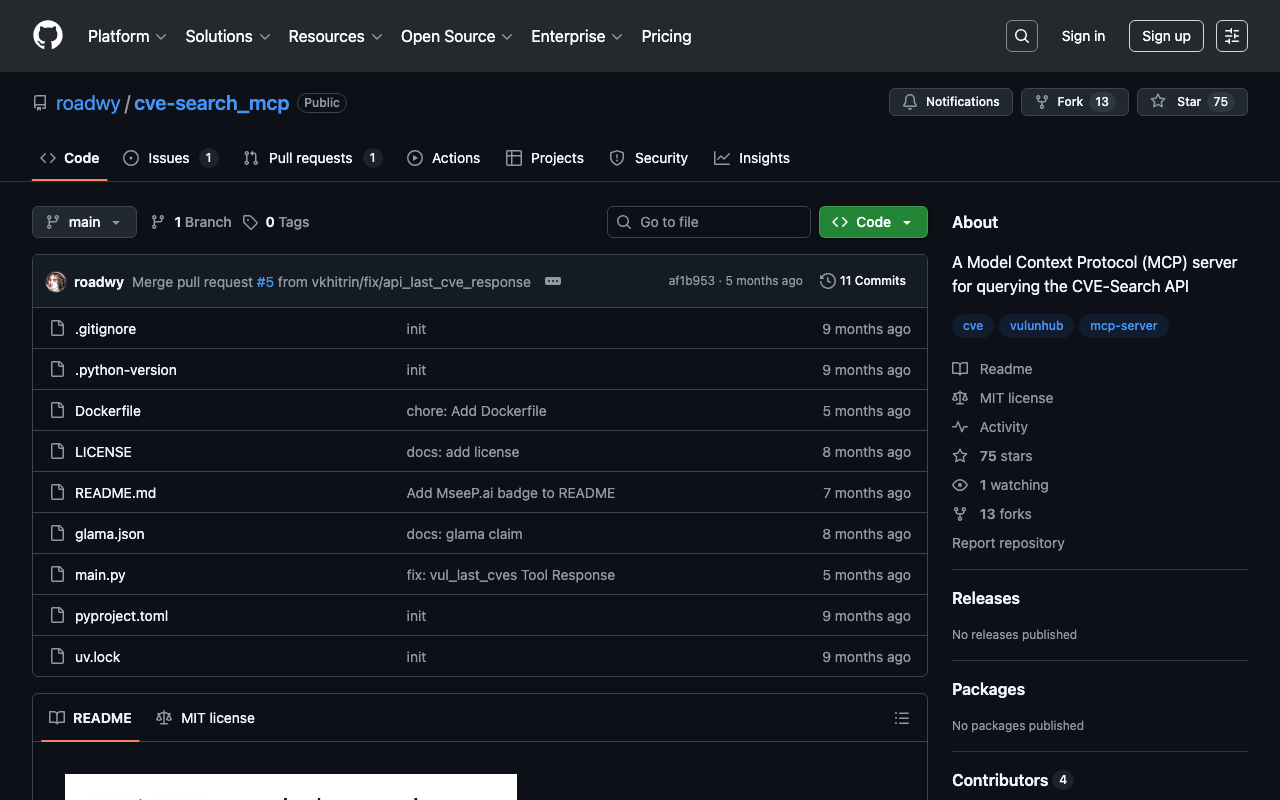Open the main branch dropdown
Screen dimensions: 1280x800
(84, 222)
